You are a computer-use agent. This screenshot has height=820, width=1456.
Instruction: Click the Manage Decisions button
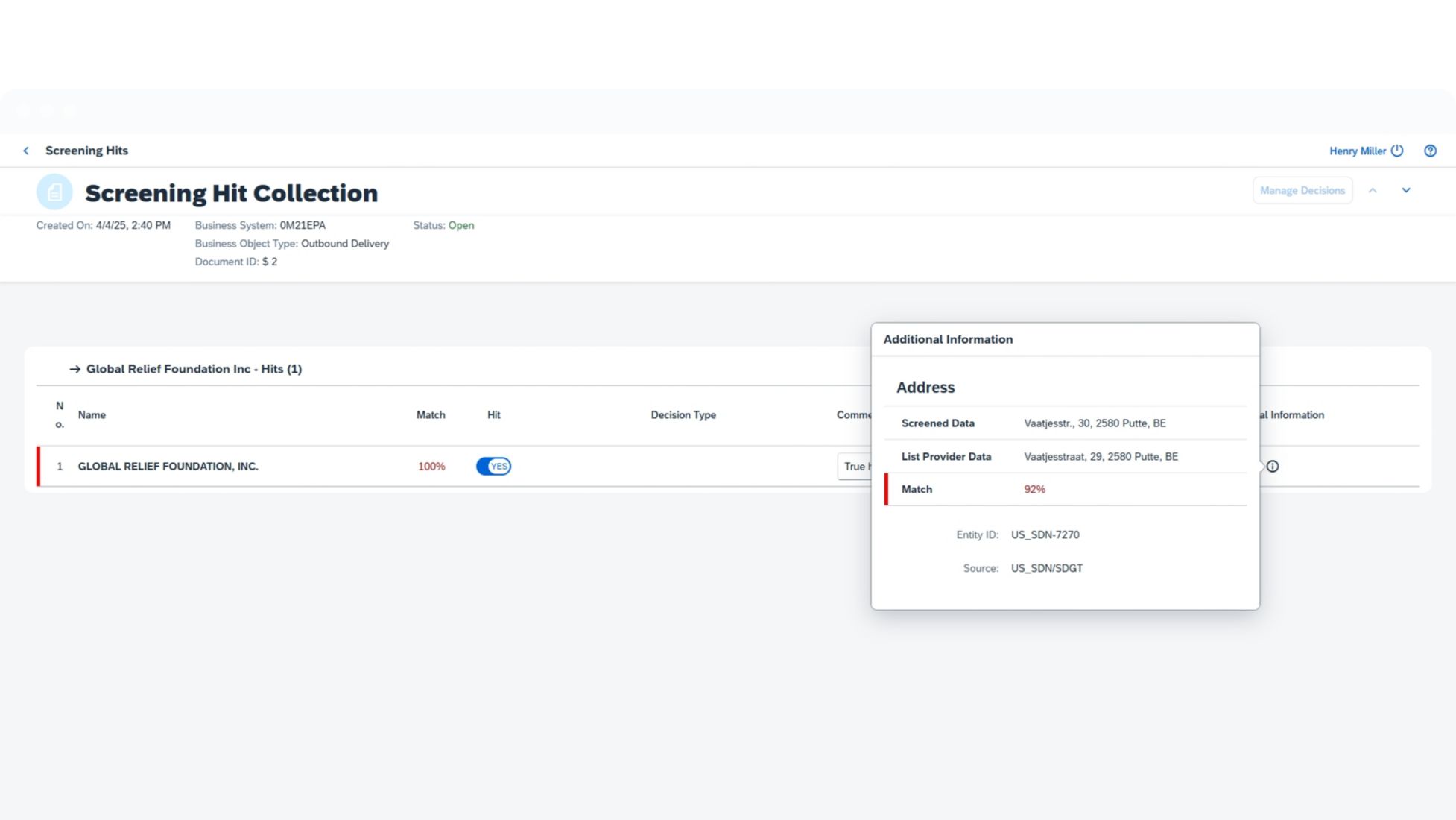click(1302, 191)
